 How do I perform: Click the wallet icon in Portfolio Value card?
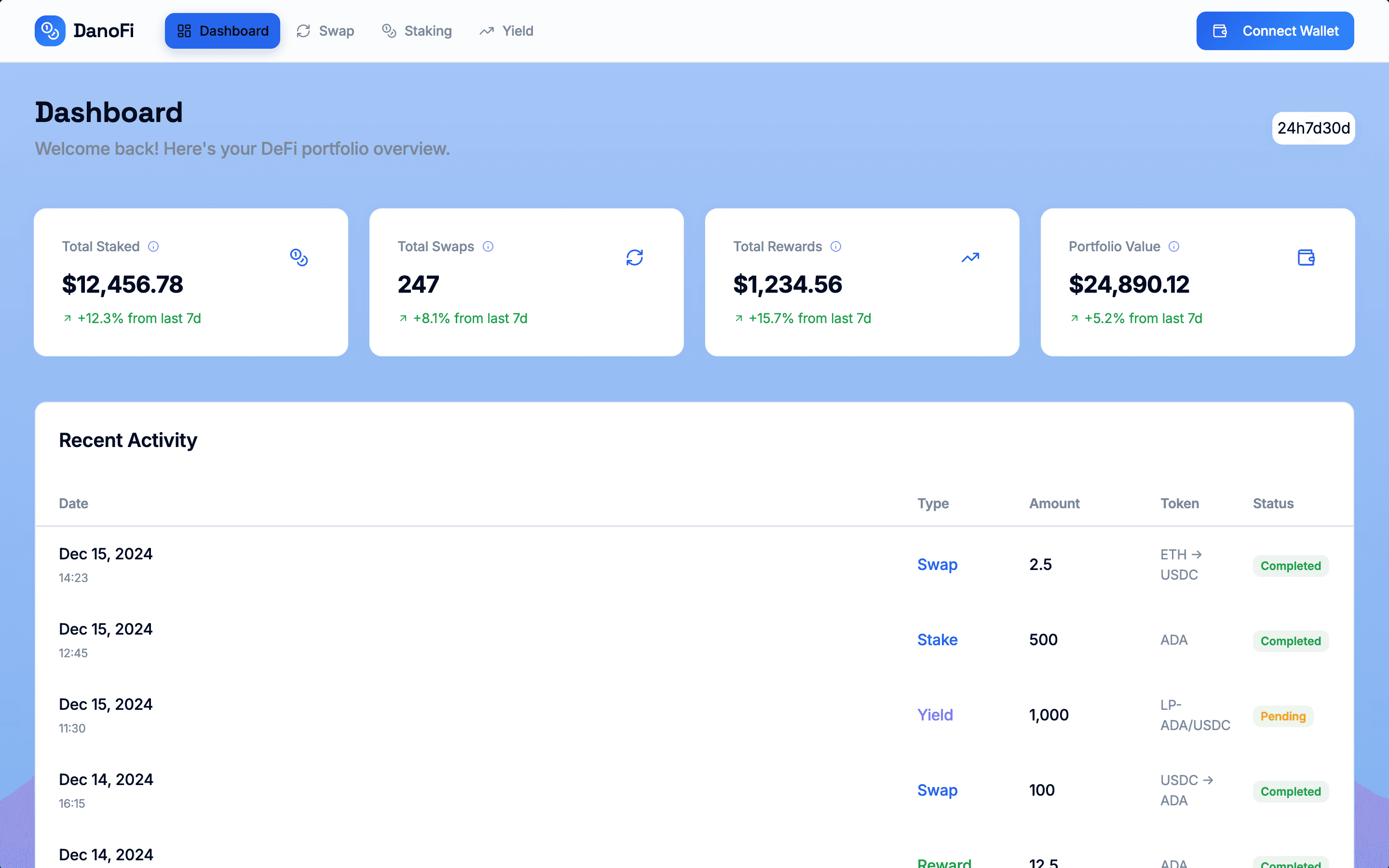point(1306,257)
